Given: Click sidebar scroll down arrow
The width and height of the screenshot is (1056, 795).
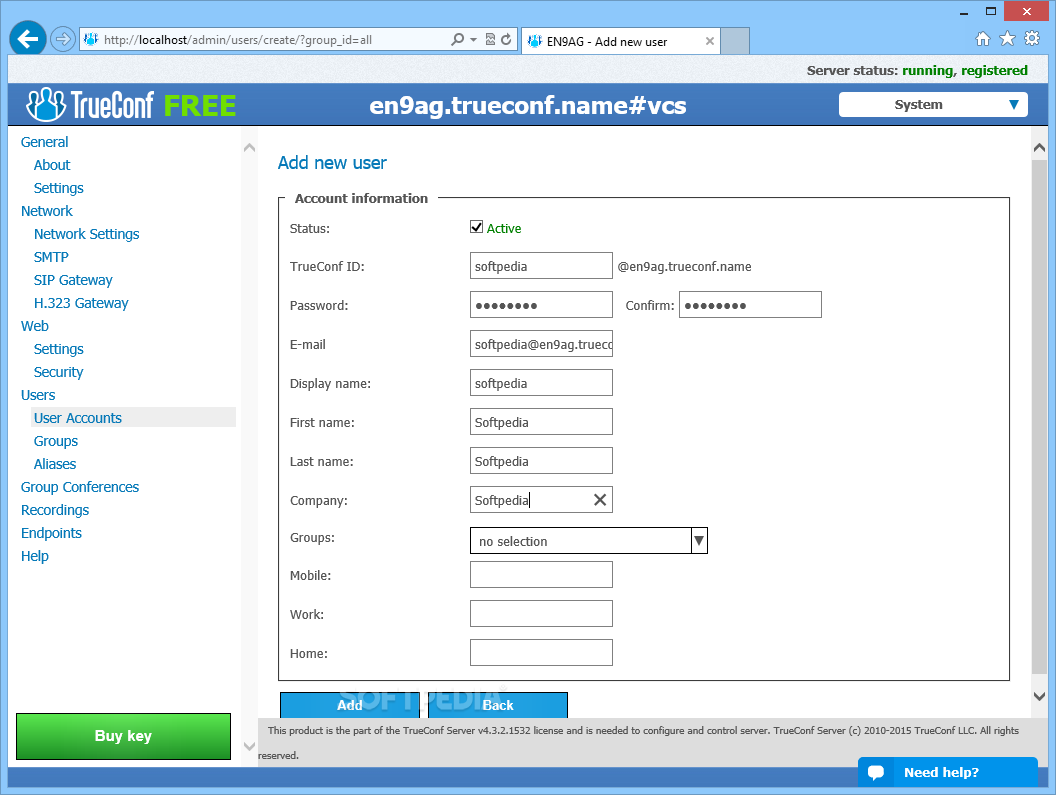Looking at the screenshot, I should pos(249,746).
